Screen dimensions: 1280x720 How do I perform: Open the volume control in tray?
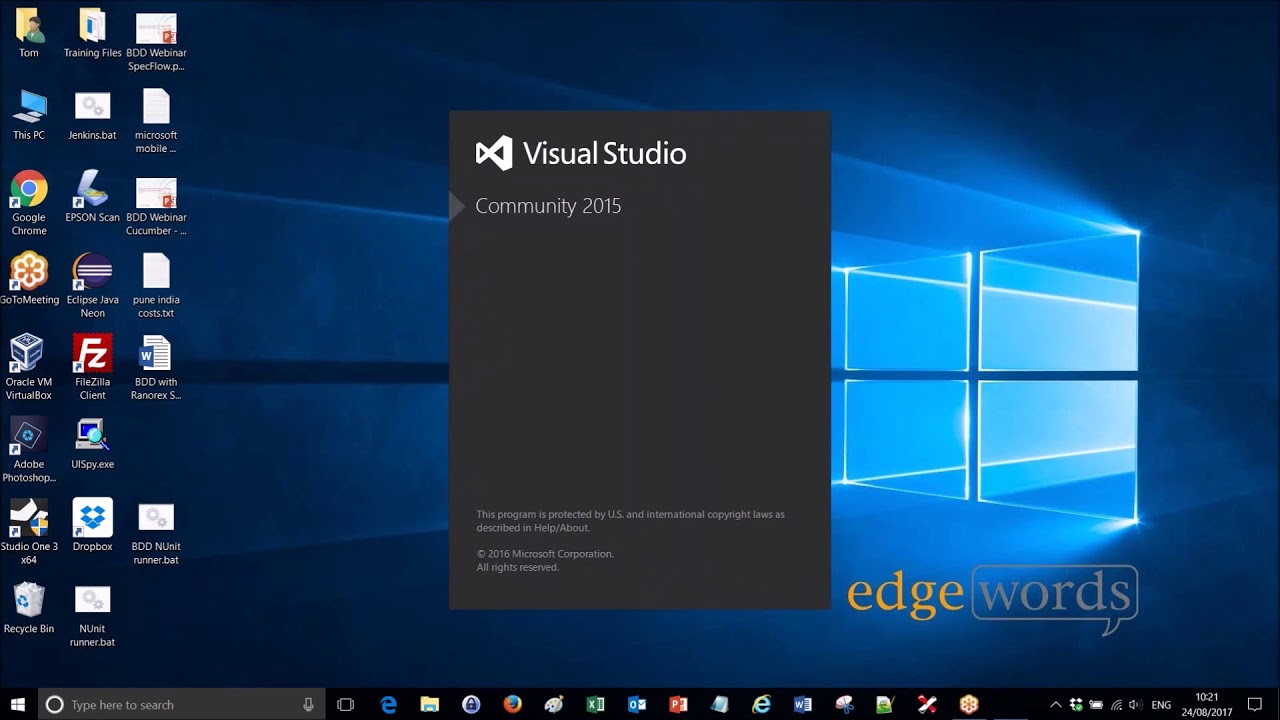click(x=1135, y=704)
